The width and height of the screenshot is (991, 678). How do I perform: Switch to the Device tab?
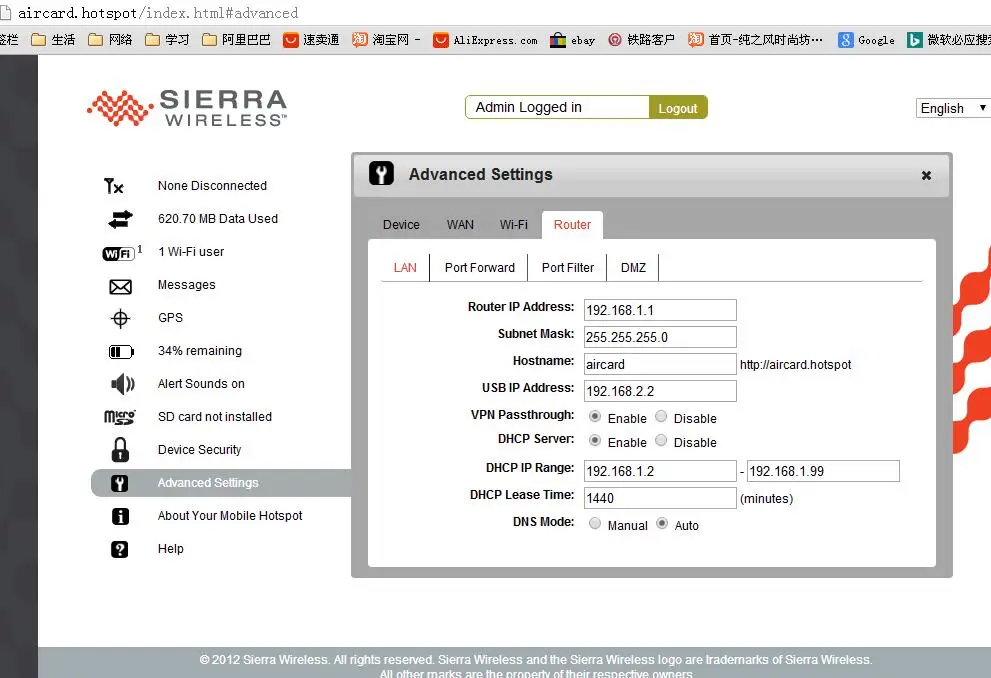[x=401, y=224]
